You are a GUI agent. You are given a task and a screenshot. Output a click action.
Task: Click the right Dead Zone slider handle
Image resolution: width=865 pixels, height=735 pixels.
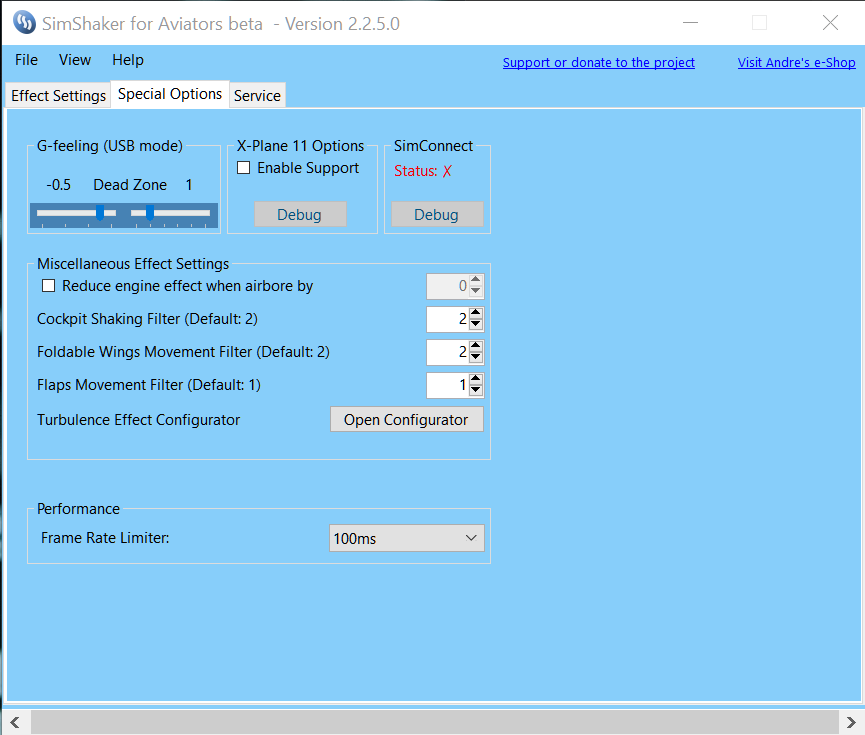pyautogui.click(x=149, y=212)
